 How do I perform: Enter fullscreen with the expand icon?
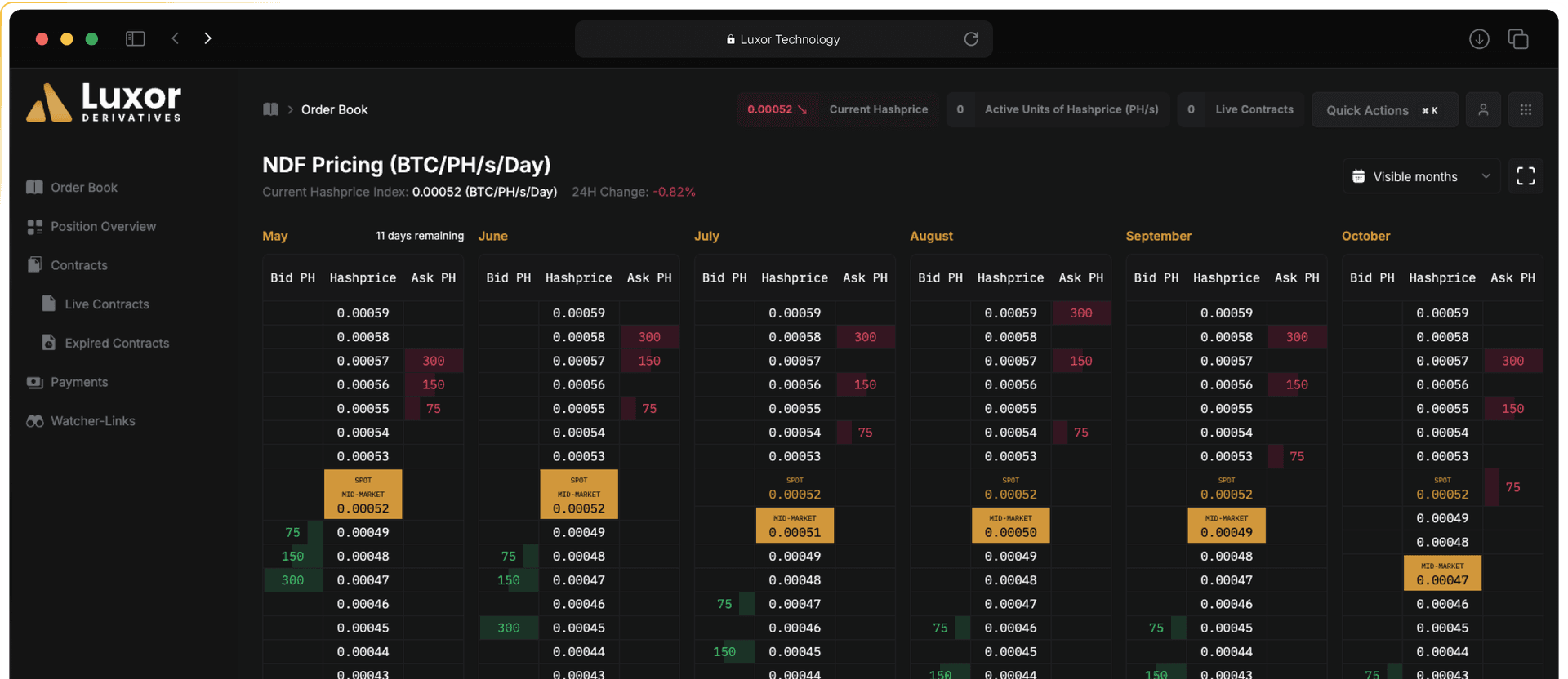click(x=1526, y=176)
